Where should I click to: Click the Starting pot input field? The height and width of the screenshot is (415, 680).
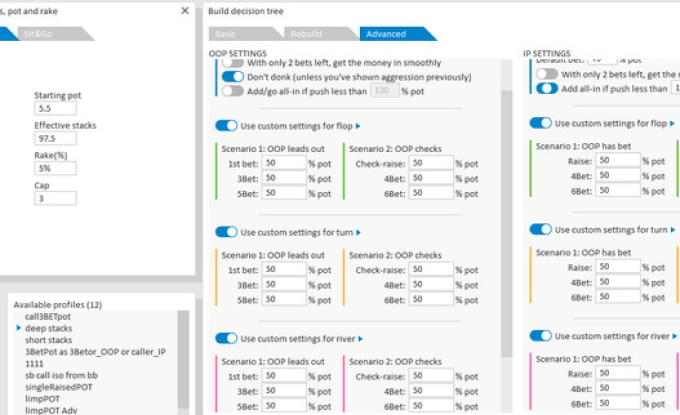click(x=55, y=107)
